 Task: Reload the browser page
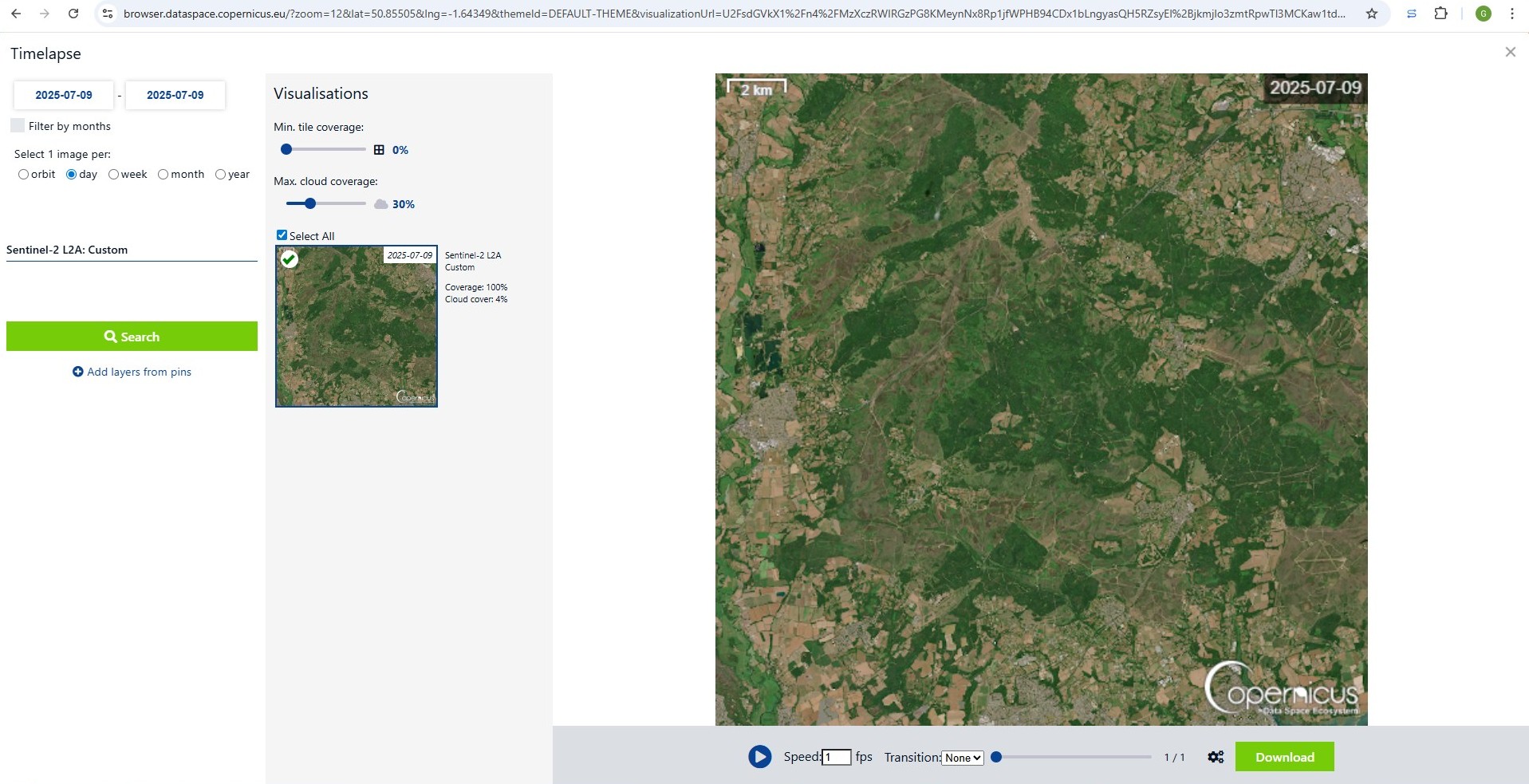(x=73, y=14)
